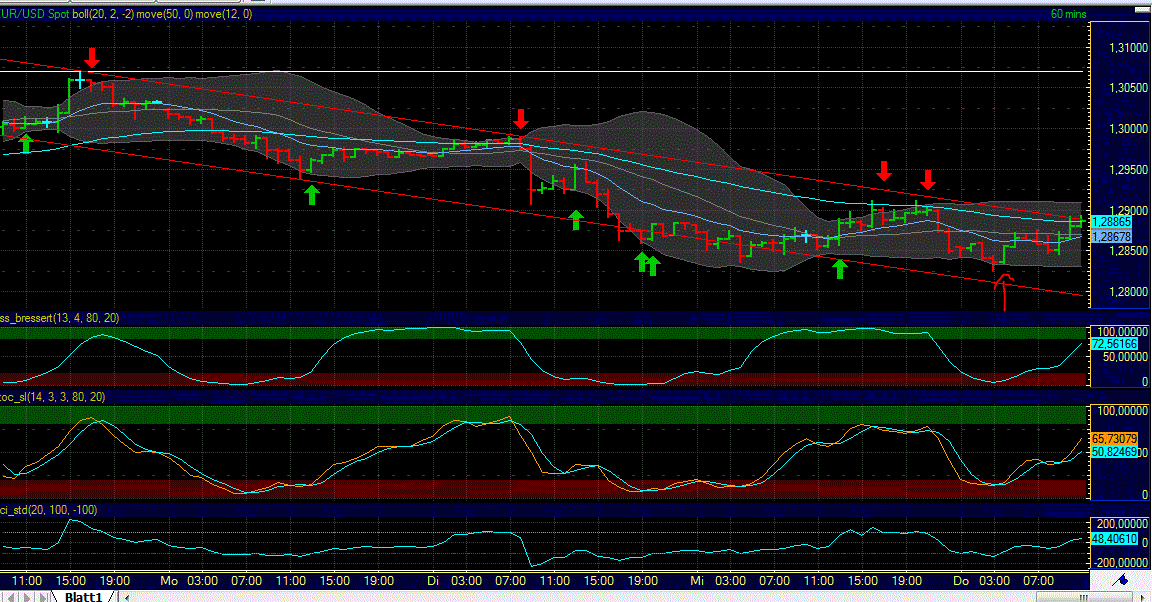Click the 'Mo' day label on time axis
Viewport: 1152px width, 602px height.
(x=169, y=581)
